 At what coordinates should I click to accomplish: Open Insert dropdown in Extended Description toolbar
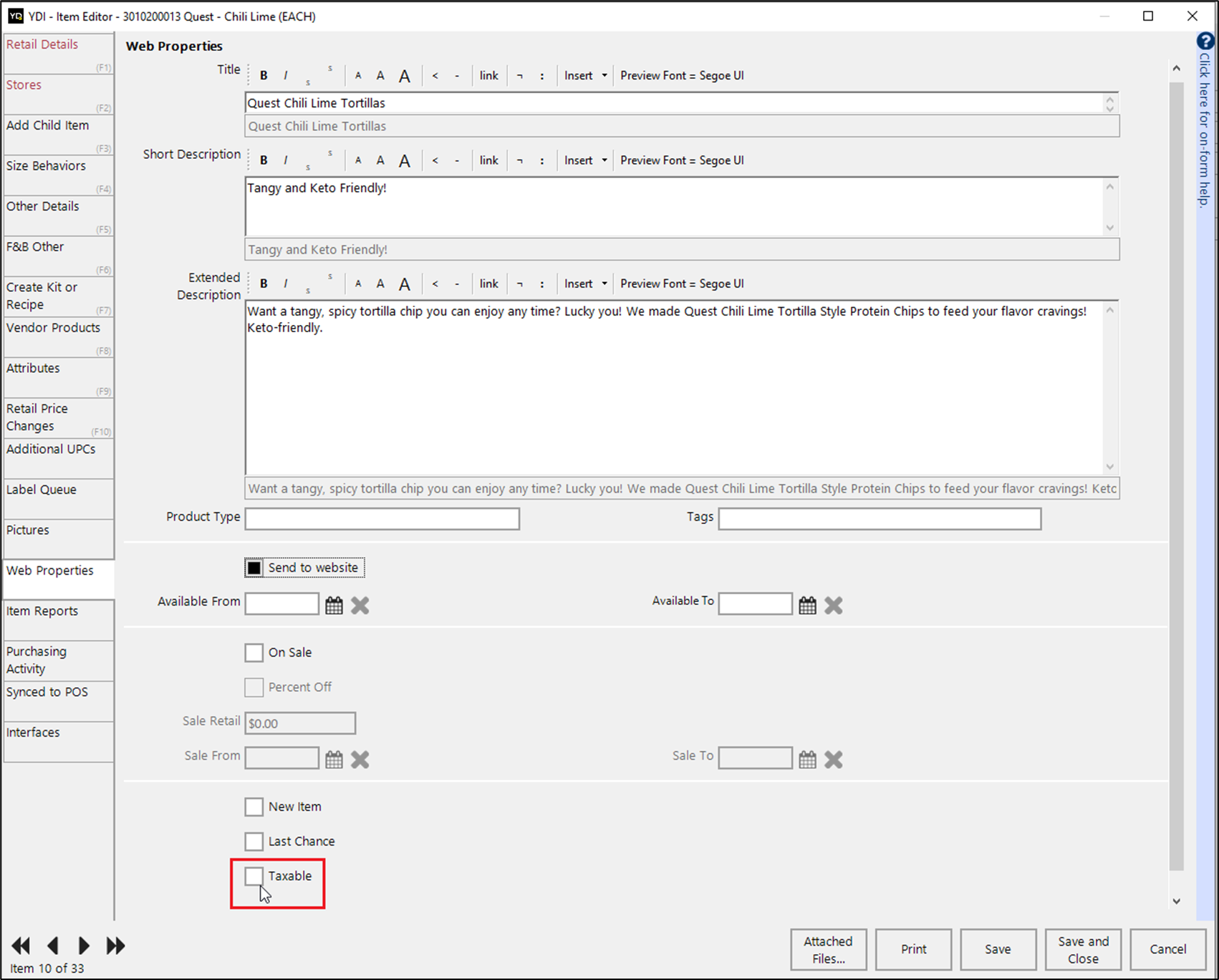585,283
